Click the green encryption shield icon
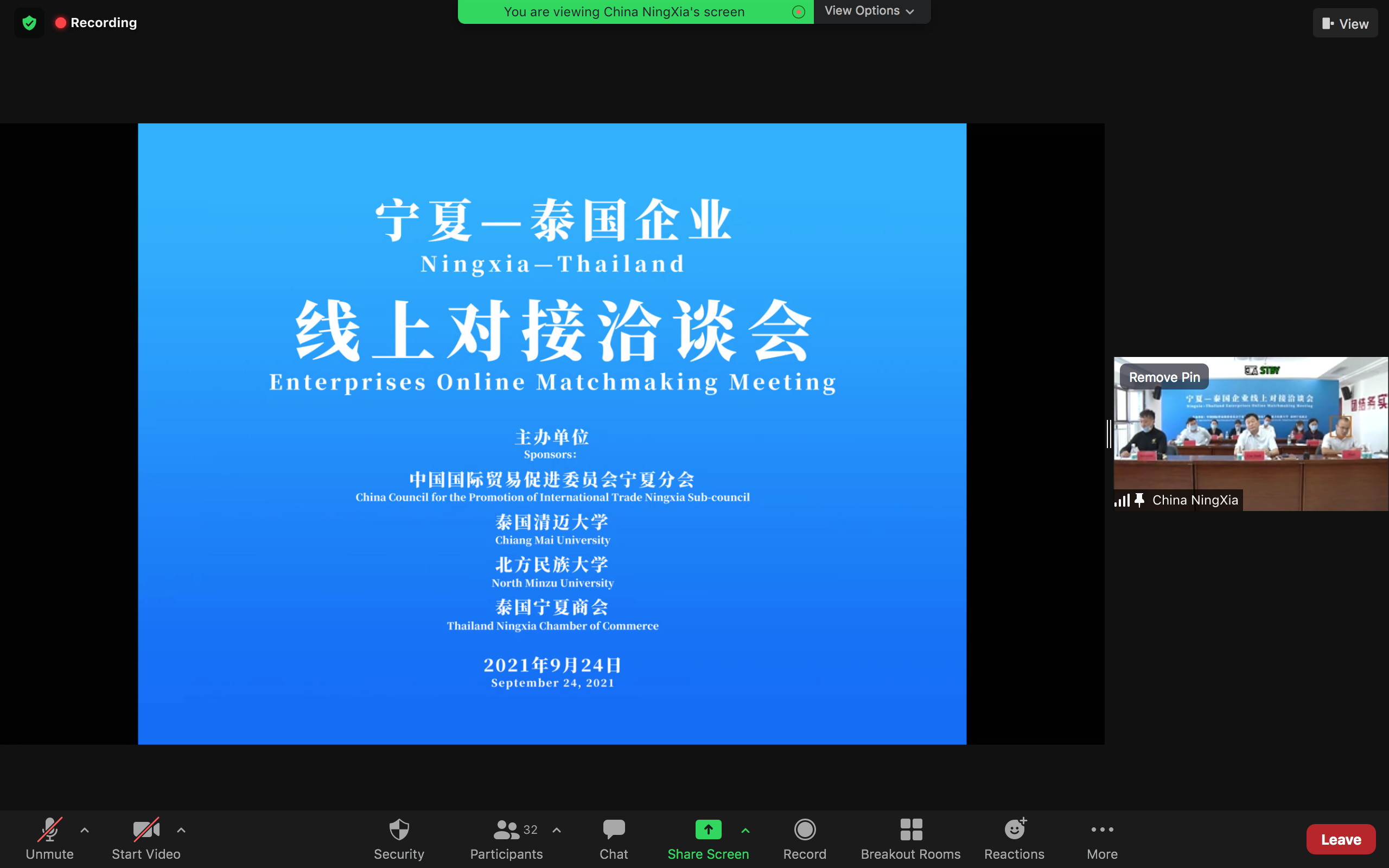The width and height of the screenshot is (1389, 868). coord(29,23)
